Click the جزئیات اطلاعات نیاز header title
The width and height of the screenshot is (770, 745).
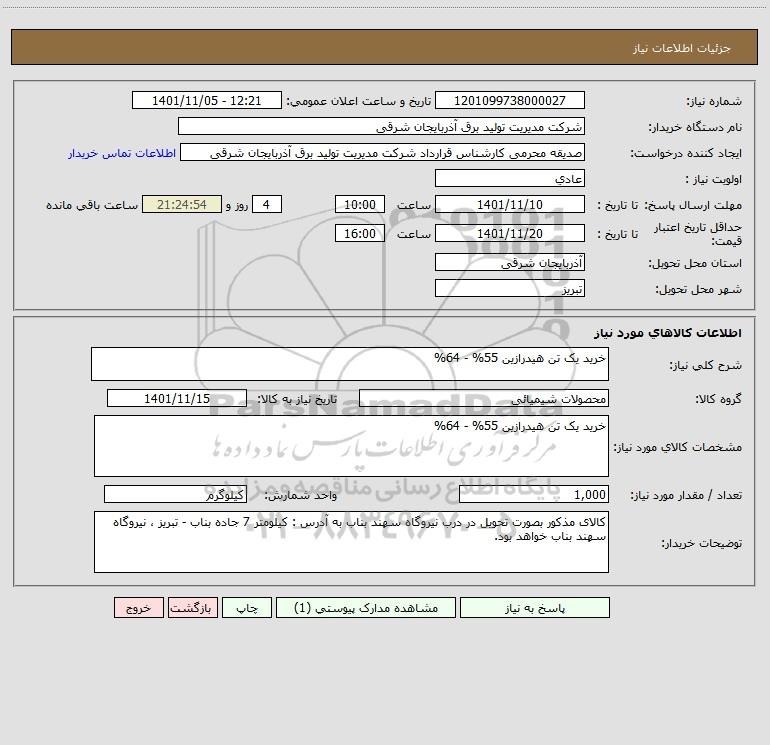(682, 48)
